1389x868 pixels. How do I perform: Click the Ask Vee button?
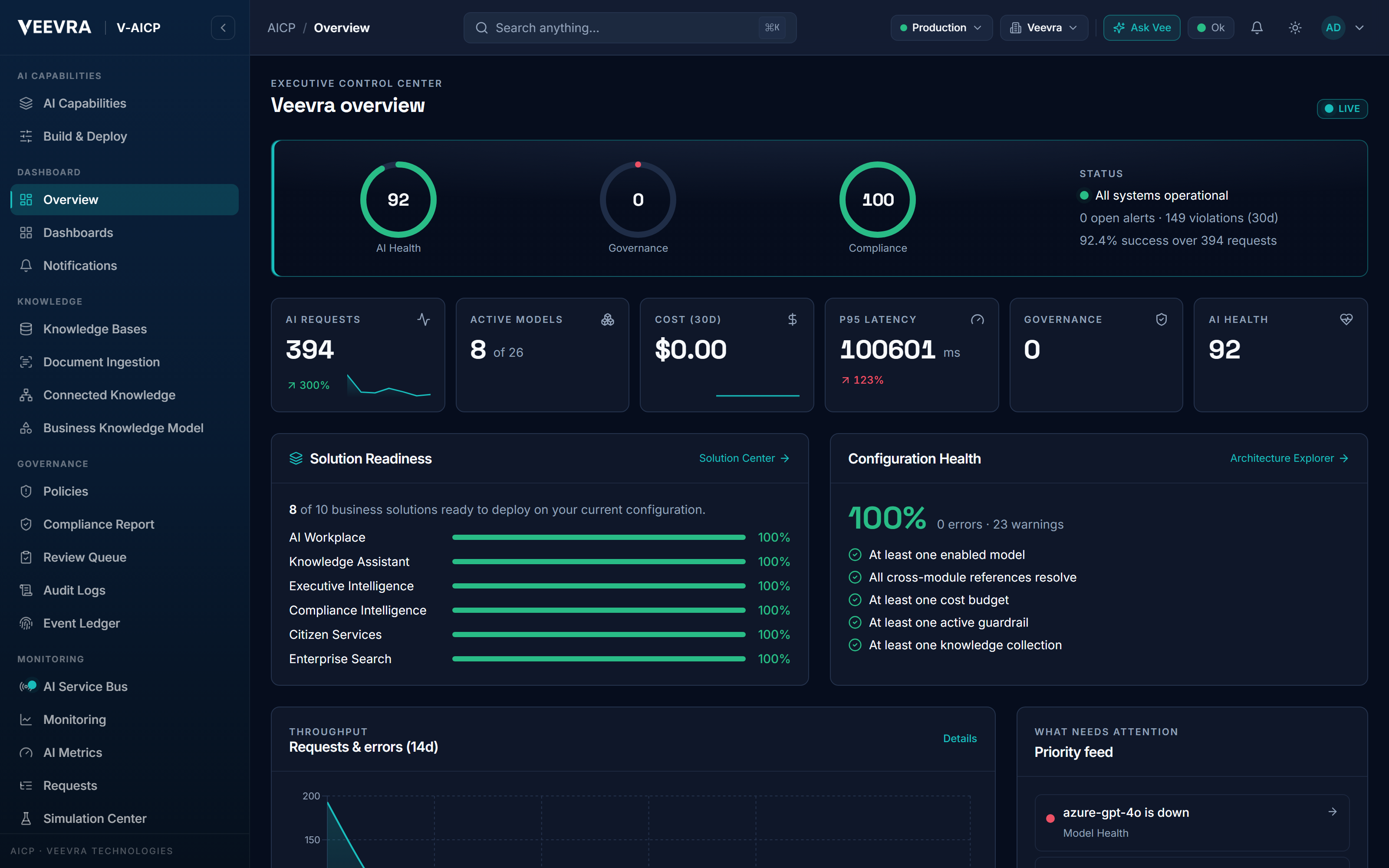[1141, 27]
